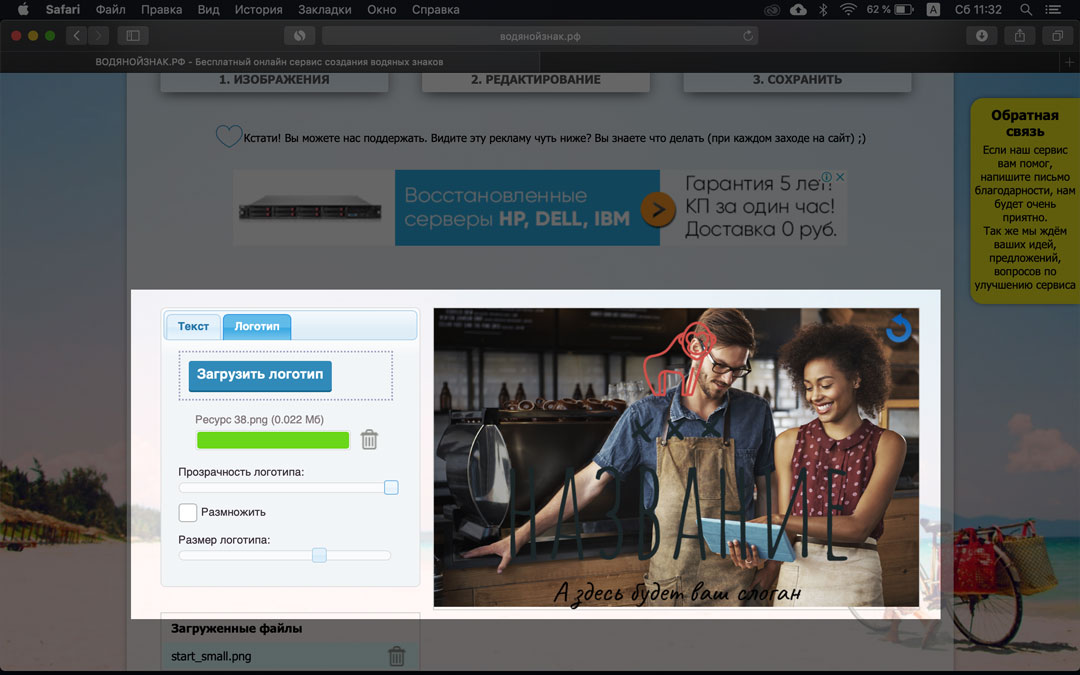Reload the page with refresh icon

pos(747,36)
